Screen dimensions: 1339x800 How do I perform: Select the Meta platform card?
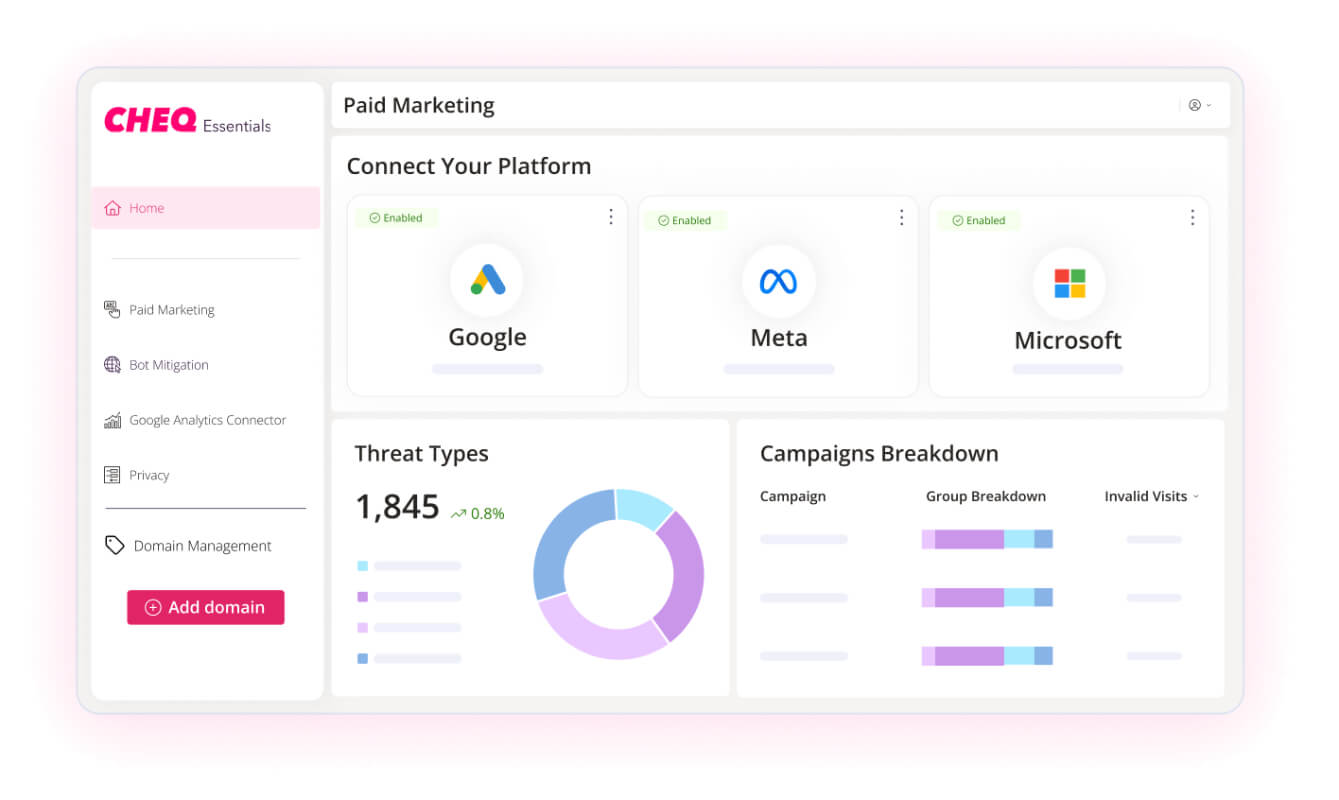tap(778, 296)
